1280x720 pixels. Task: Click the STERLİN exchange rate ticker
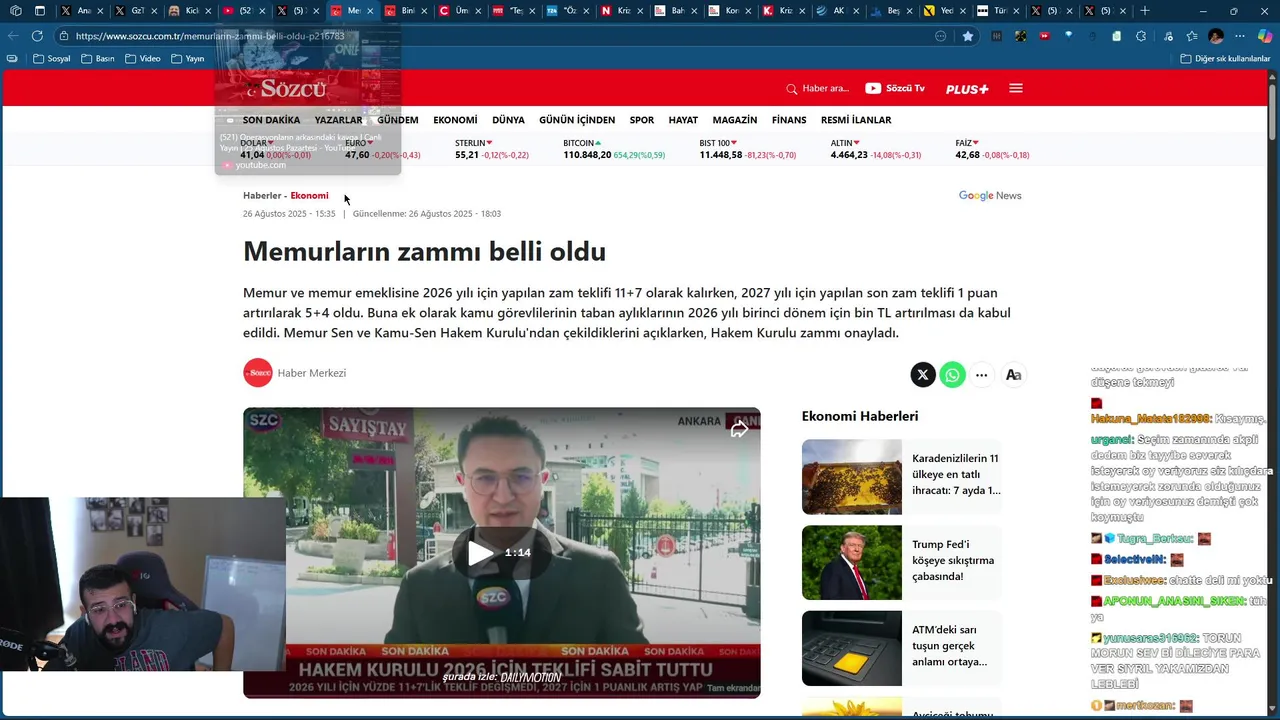492,149
